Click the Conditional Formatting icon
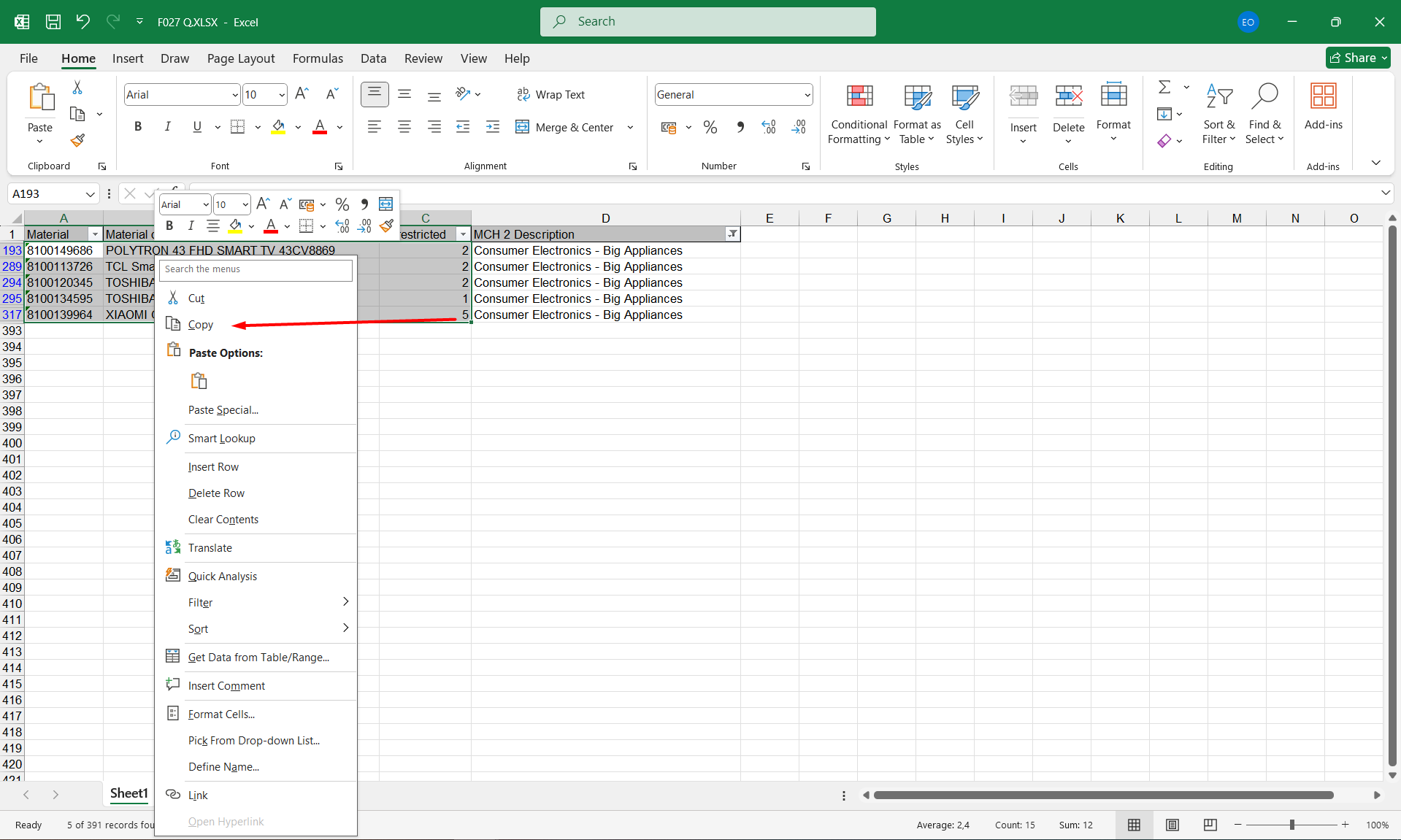Screen dimensions: 1401x840 pyautogui.click(x=859, y=96)
